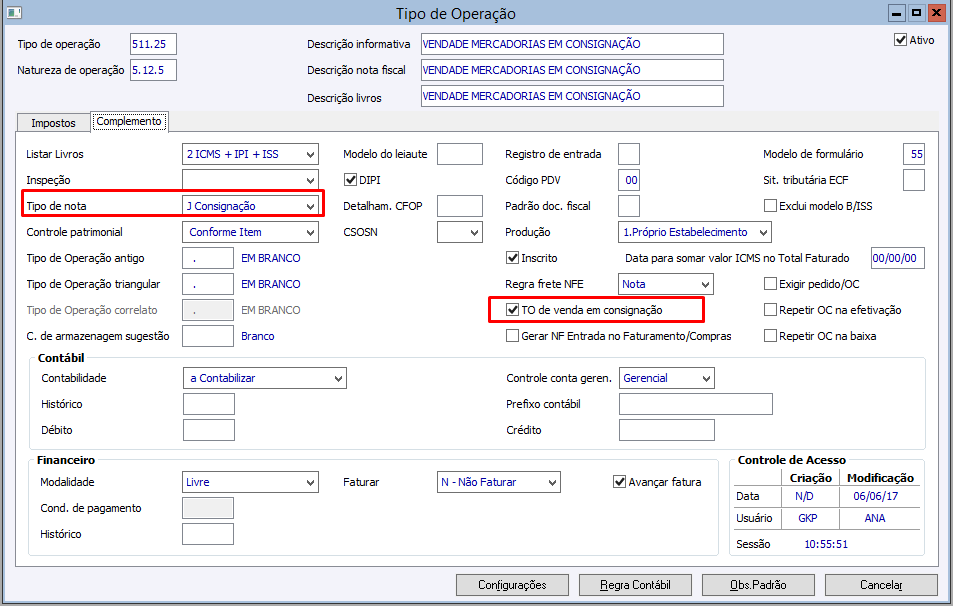The height and width of the screenshot is (606, 953).
Task: Focus the Prefixo contábil input field
Action: coord(695,404)
